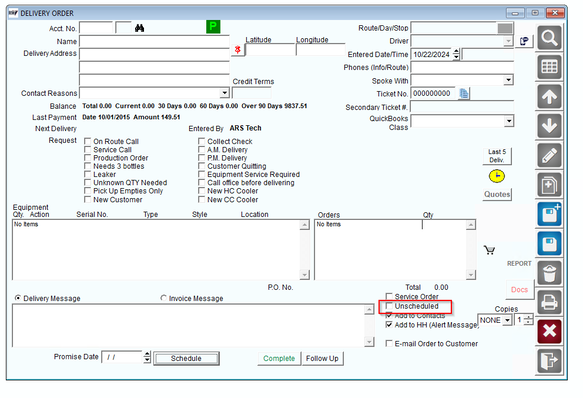Enable A.M. Delivery checkbox

[x=202, y=150]
